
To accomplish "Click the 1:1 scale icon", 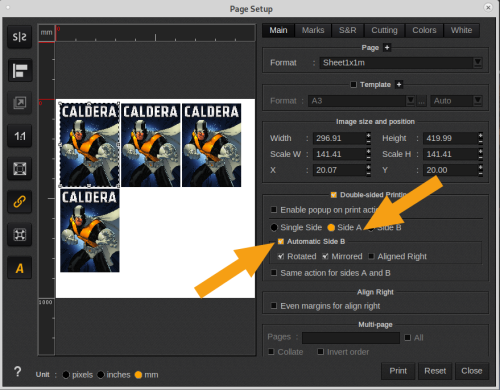I will click(20, 136).
